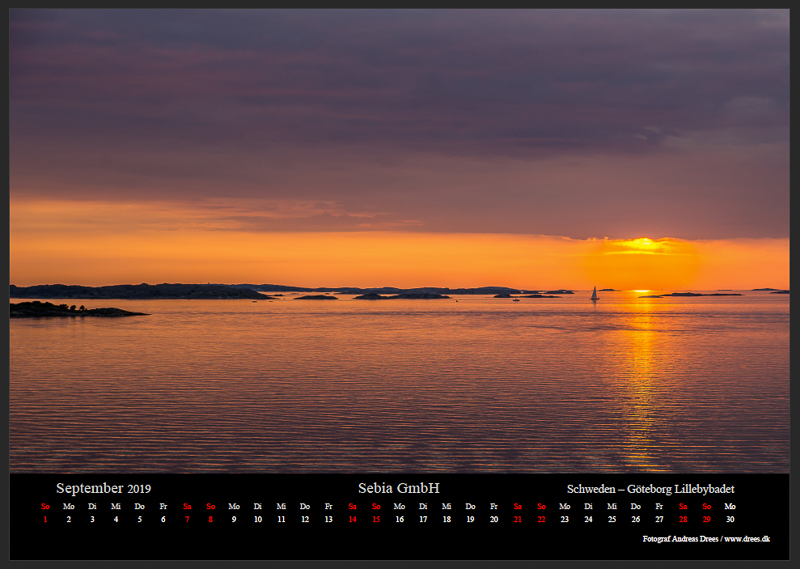Select the red date number 22
The image size is (800, 569).
pyautogui.click(x=541, y=519)
